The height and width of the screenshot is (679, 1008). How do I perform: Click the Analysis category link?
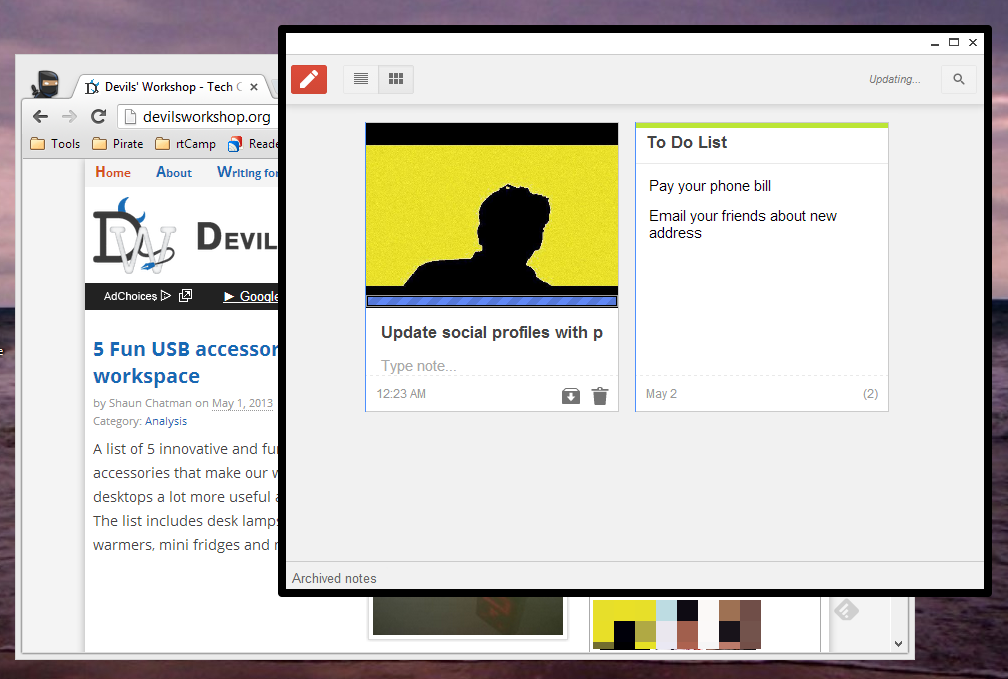click(166, 421)
